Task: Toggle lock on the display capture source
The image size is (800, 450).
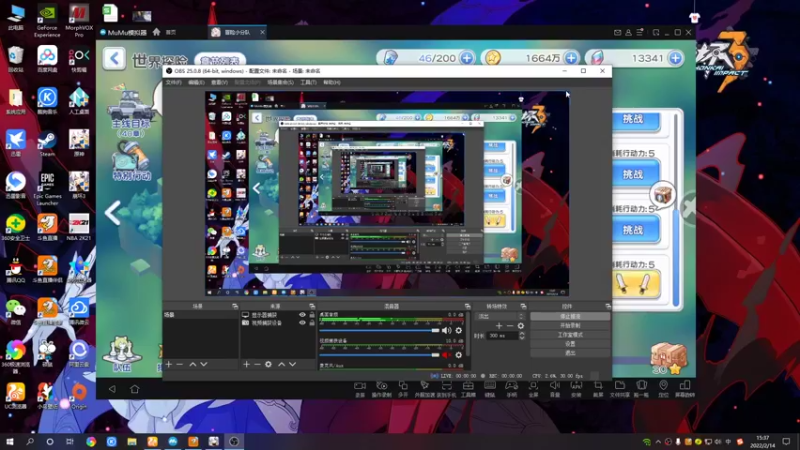Action: point(312,315)
